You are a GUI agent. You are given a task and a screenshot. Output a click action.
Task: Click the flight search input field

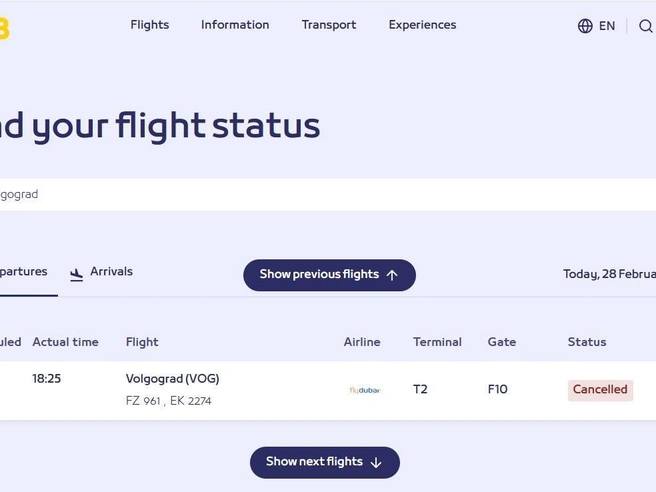pos(328,195)
